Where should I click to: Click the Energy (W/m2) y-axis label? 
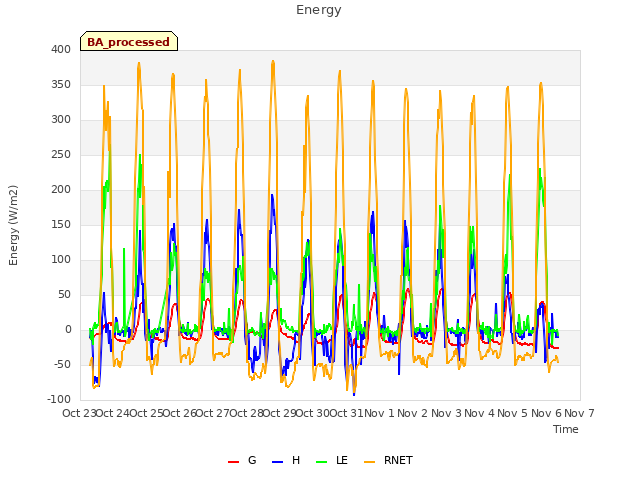click(13, 225)
